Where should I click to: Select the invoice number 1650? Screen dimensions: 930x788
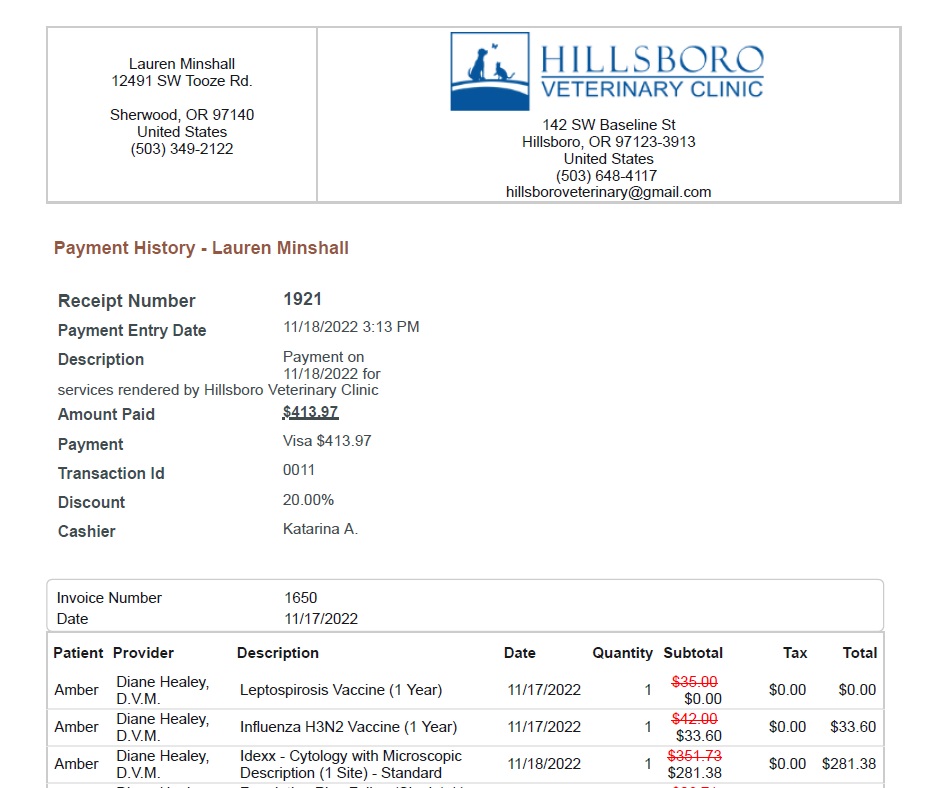[301, 598]
